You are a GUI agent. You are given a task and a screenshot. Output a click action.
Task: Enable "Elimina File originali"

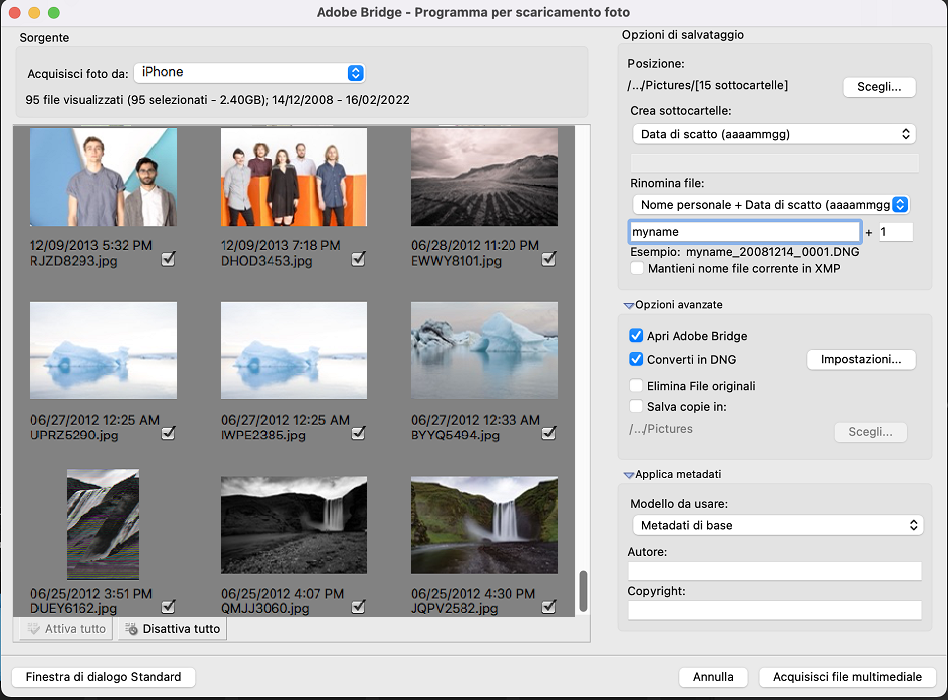click(x=636, y=384)
